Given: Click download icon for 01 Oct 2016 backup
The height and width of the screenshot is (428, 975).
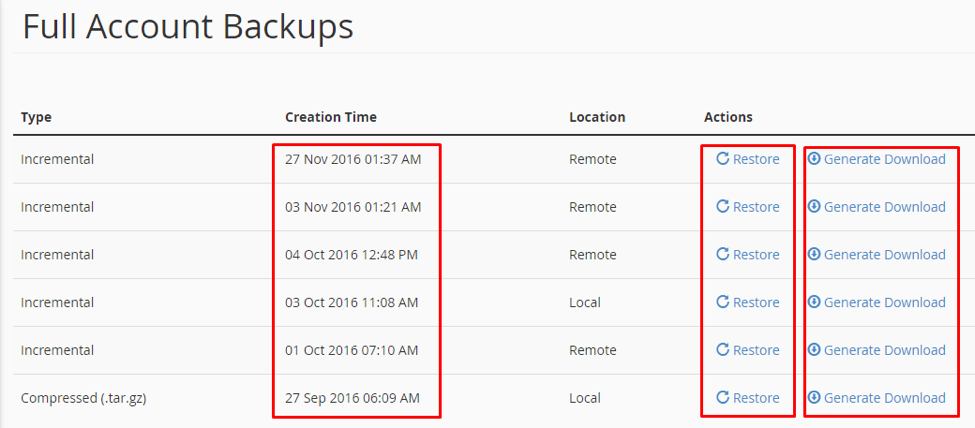Looking at the screenshot, I should tap(814, 350).
